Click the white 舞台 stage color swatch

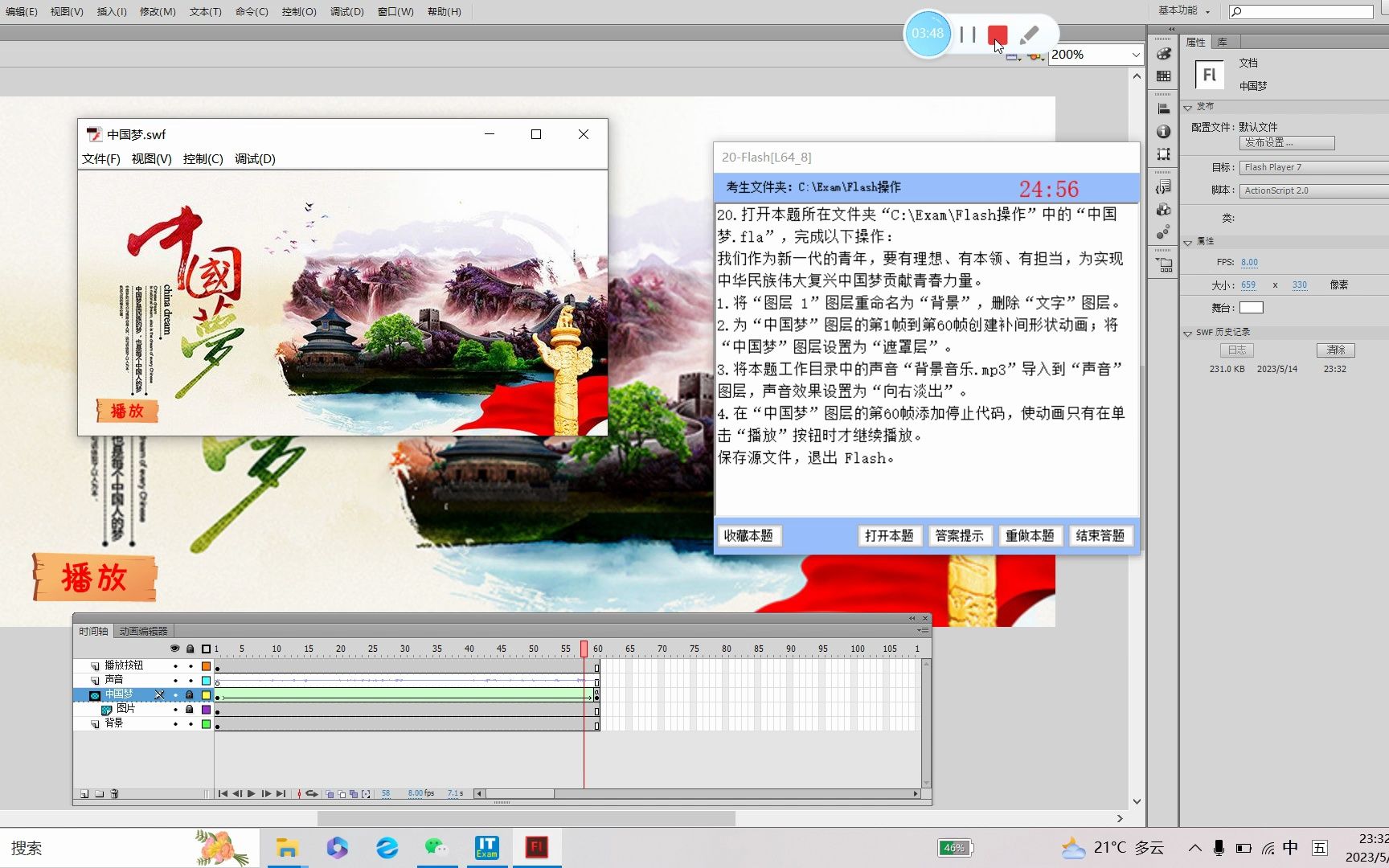pos(1252,308)
